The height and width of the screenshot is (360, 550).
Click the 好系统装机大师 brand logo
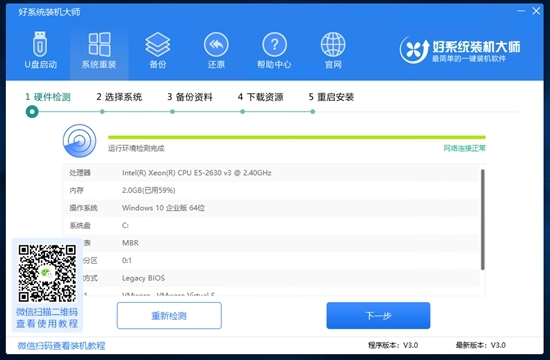pyautogui.click(x=460, y=50)
